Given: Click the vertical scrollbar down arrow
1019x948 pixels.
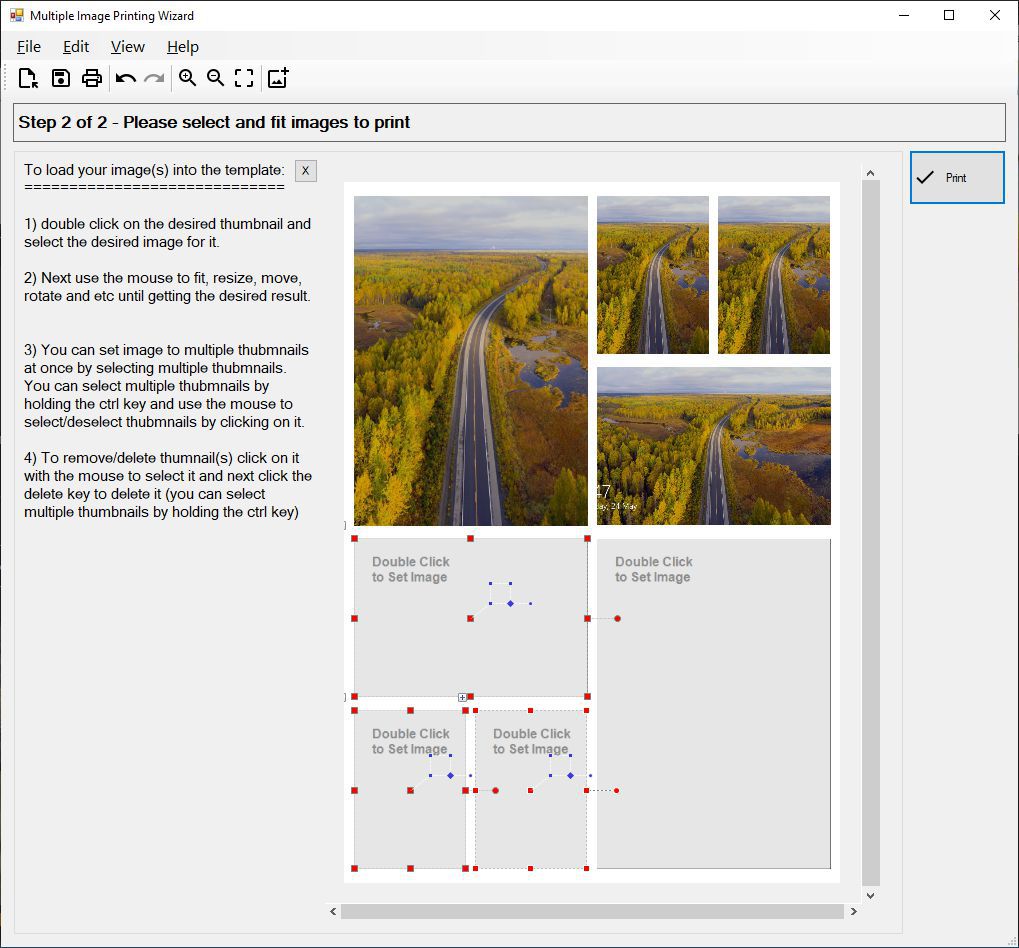Looking at the screenshot, I should click(869, 896).
